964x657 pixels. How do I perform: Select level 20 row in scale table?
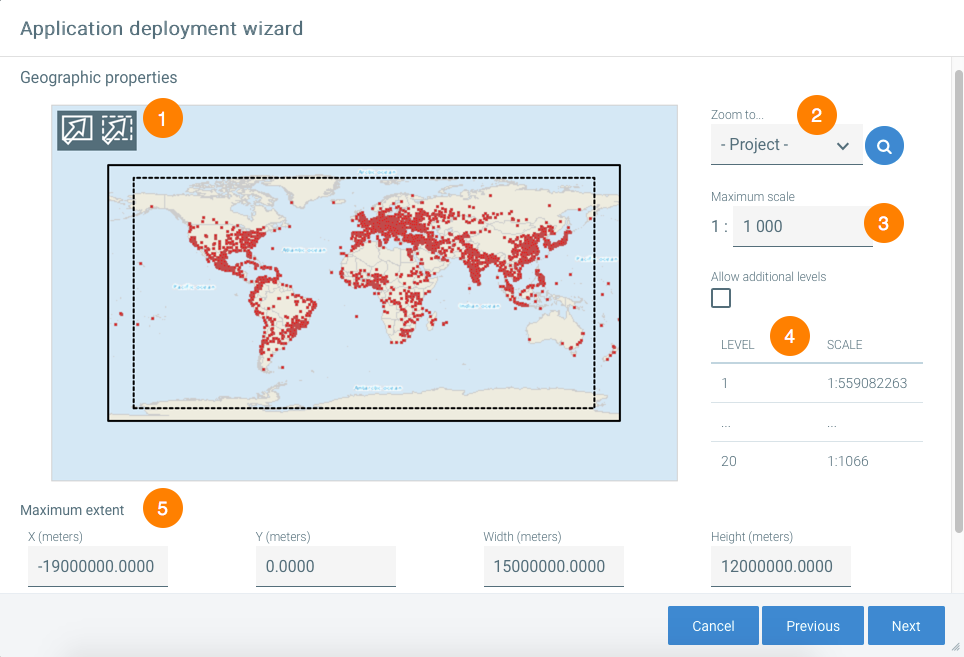(816, 461)
